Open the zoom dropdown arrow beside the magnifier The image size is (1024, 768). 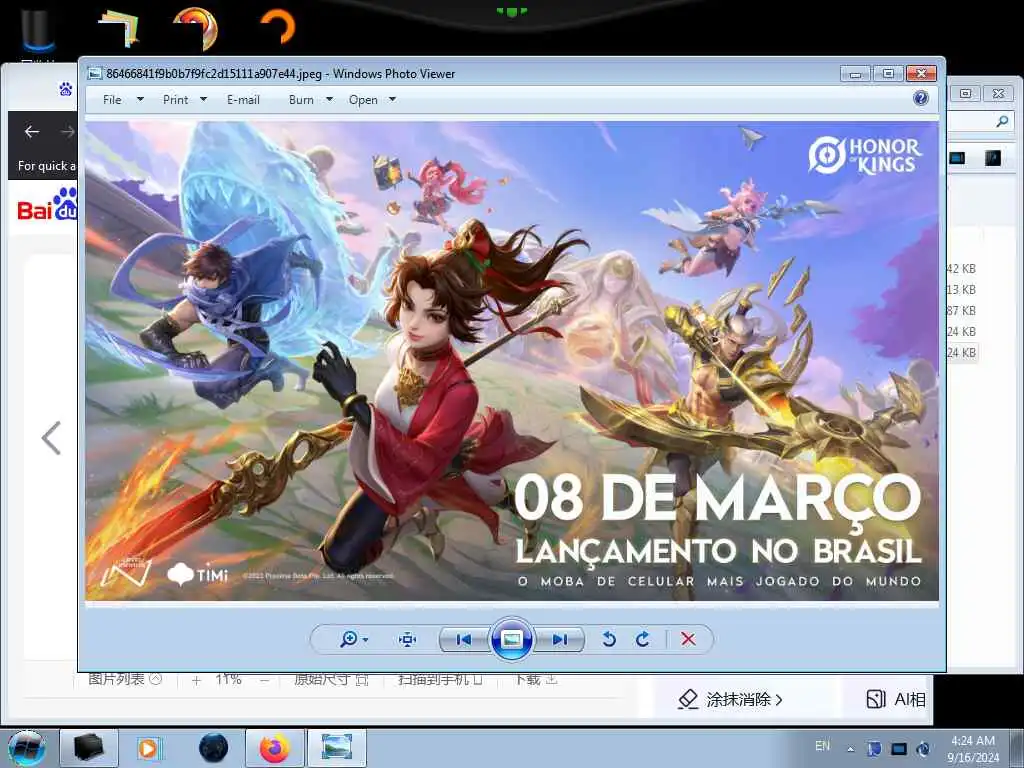point(365,640)
